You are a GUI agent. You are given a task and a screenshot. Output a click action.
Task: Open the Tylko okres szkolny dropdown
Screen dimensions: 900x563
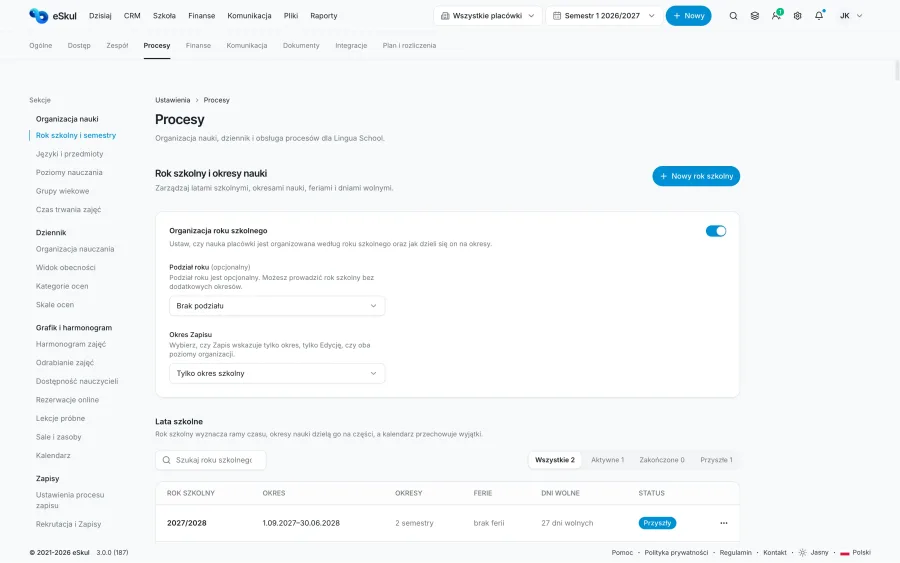(x=277, y=374)
